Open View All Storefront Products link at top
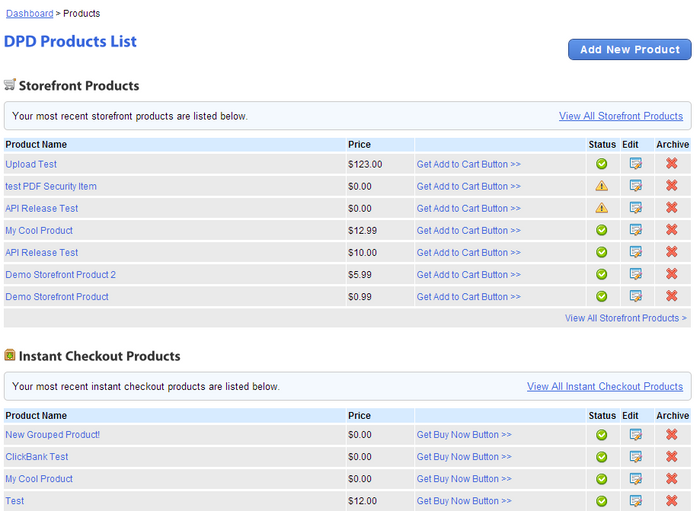The image size is (700, 511). 621,116
